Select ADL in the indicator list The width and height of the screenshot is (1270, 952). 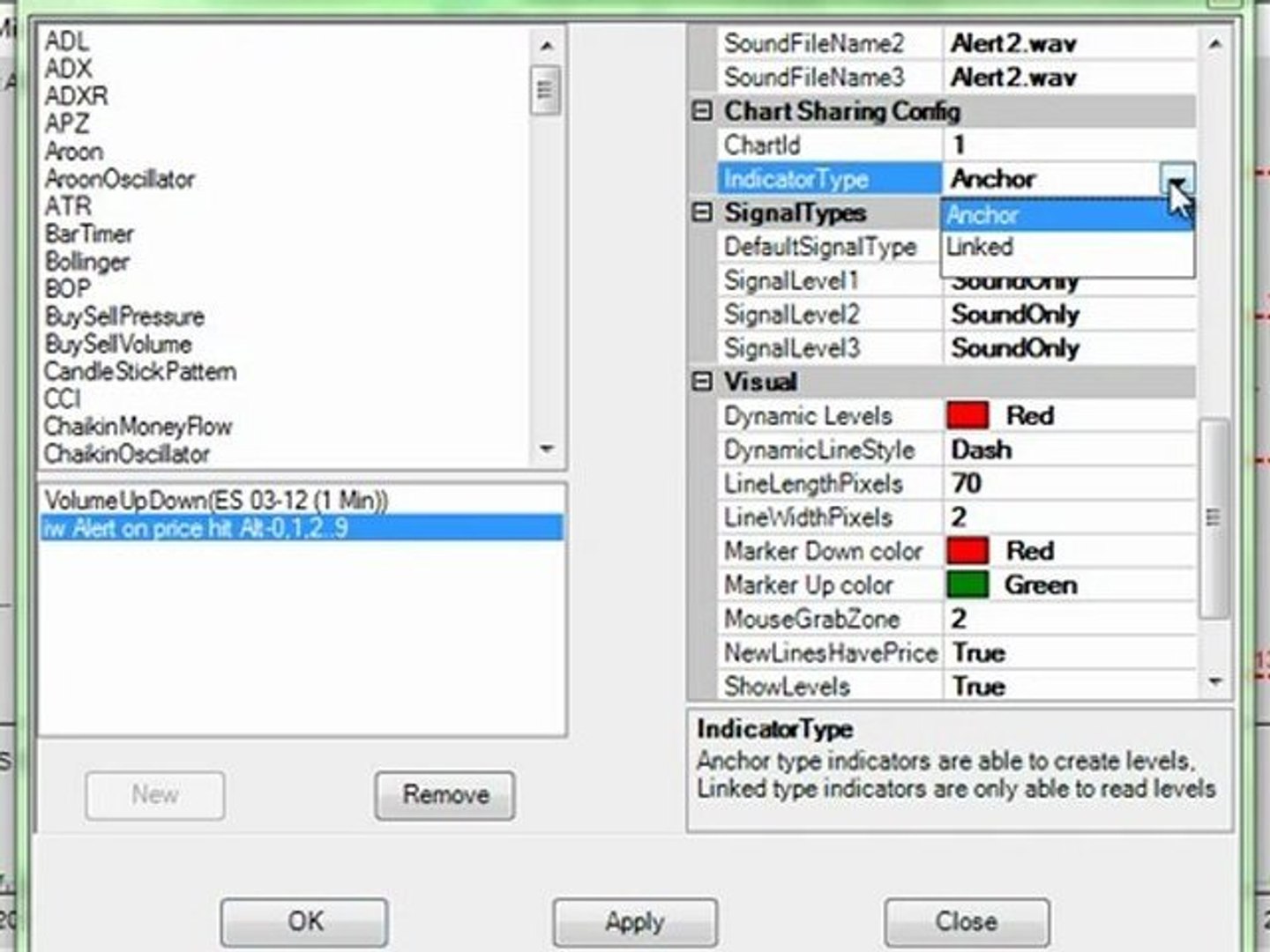click(x=67, y=41)
